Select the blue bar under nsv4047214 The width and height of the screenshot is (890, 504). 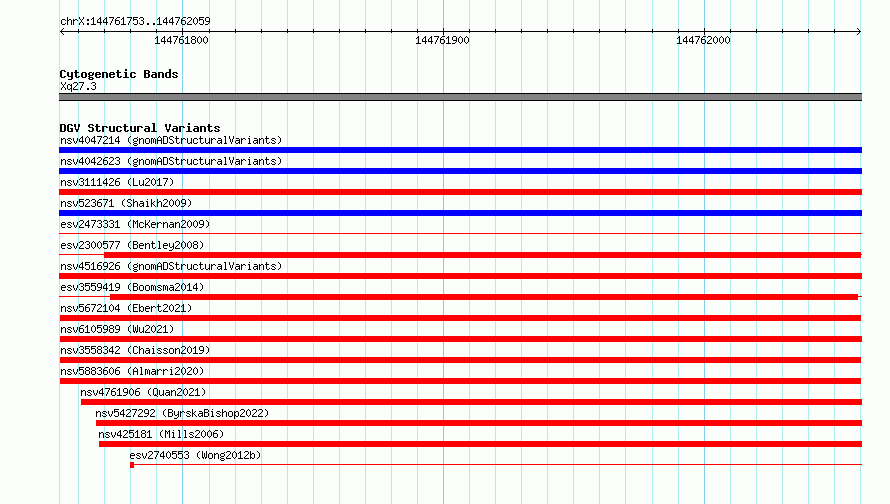[460, 150]
